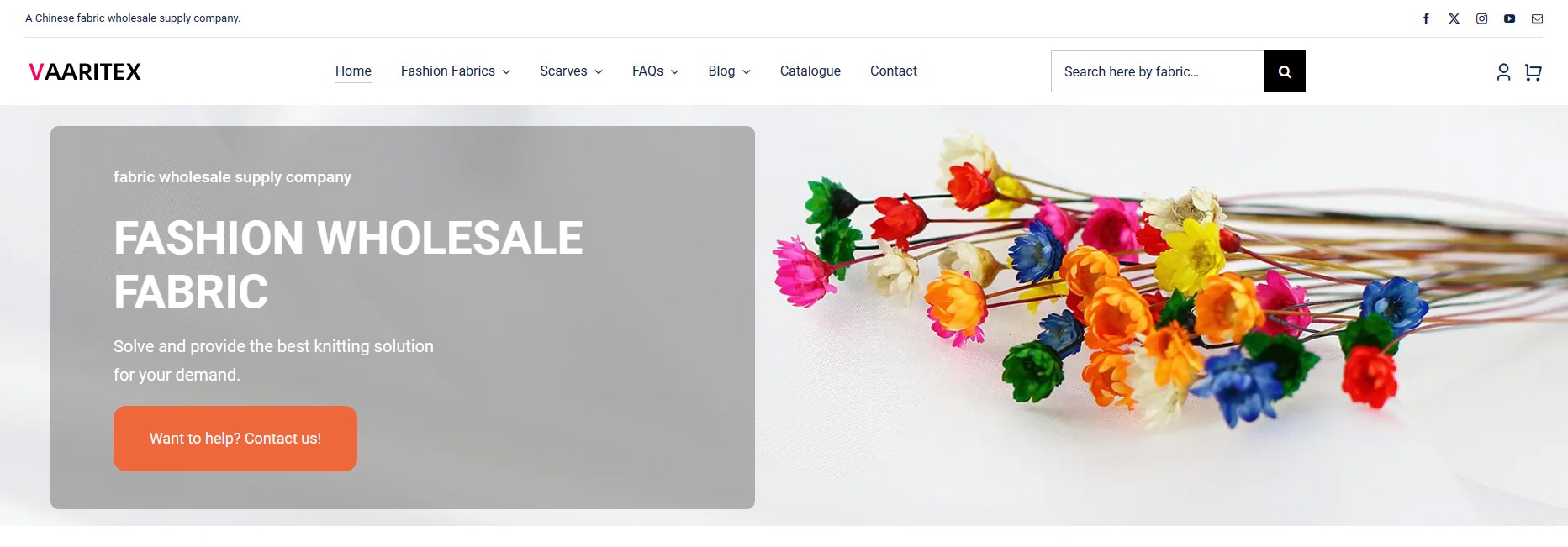Click the email envelope icon
This screenshot has width=1568, height=547.
click(x=1537, y=18)
